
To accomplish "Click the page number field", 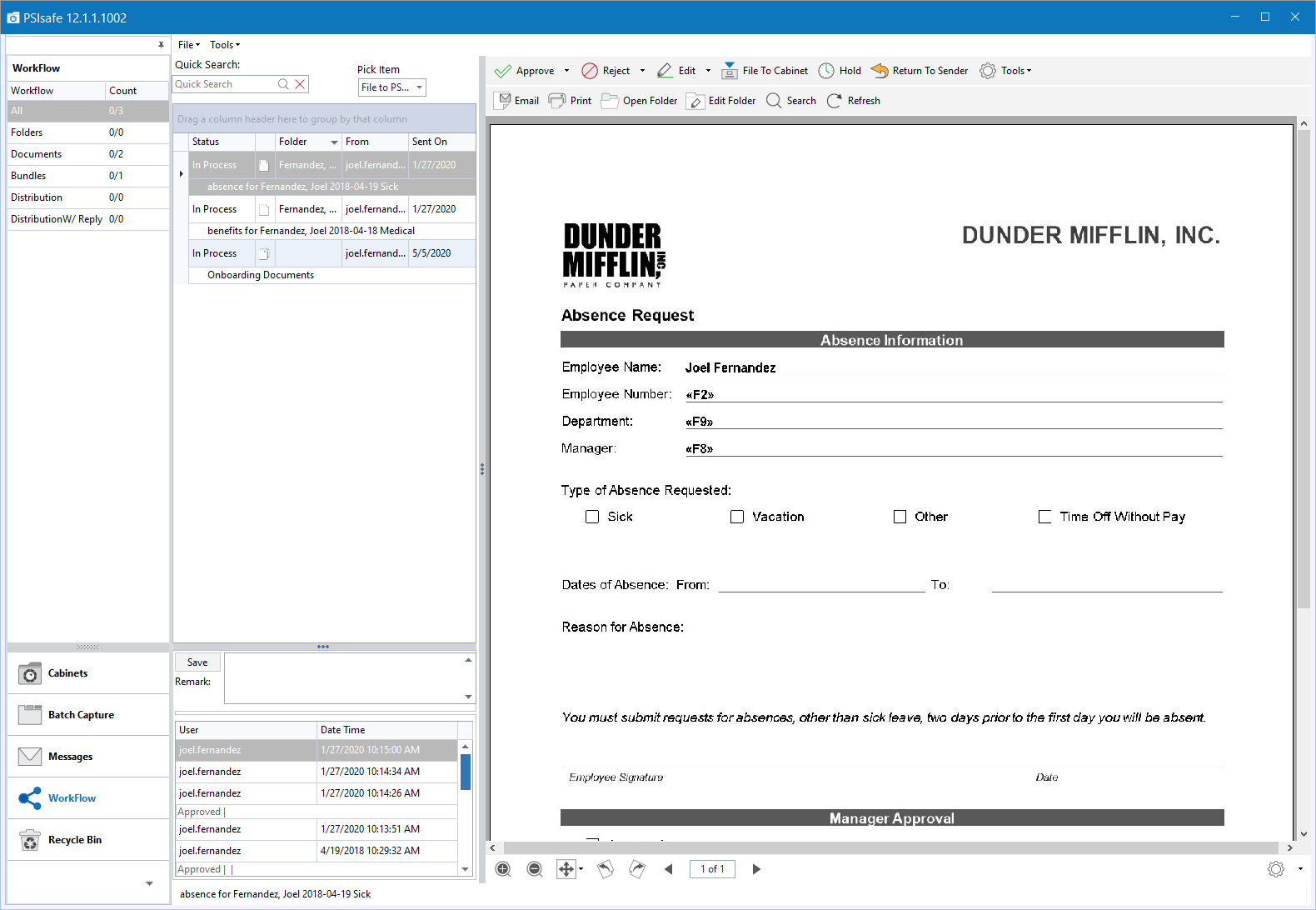I will (712, 869).
